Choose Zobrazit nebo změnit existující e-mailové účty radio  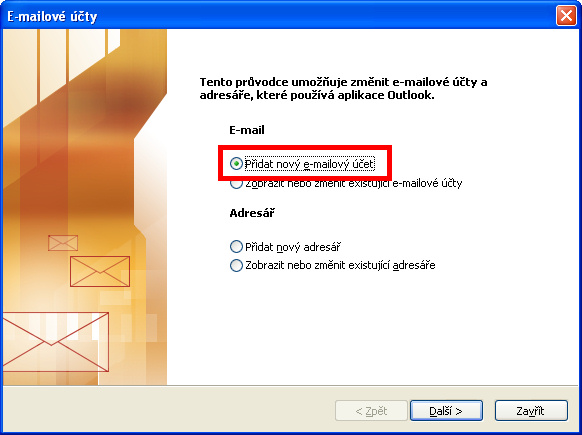pos(236,183)
